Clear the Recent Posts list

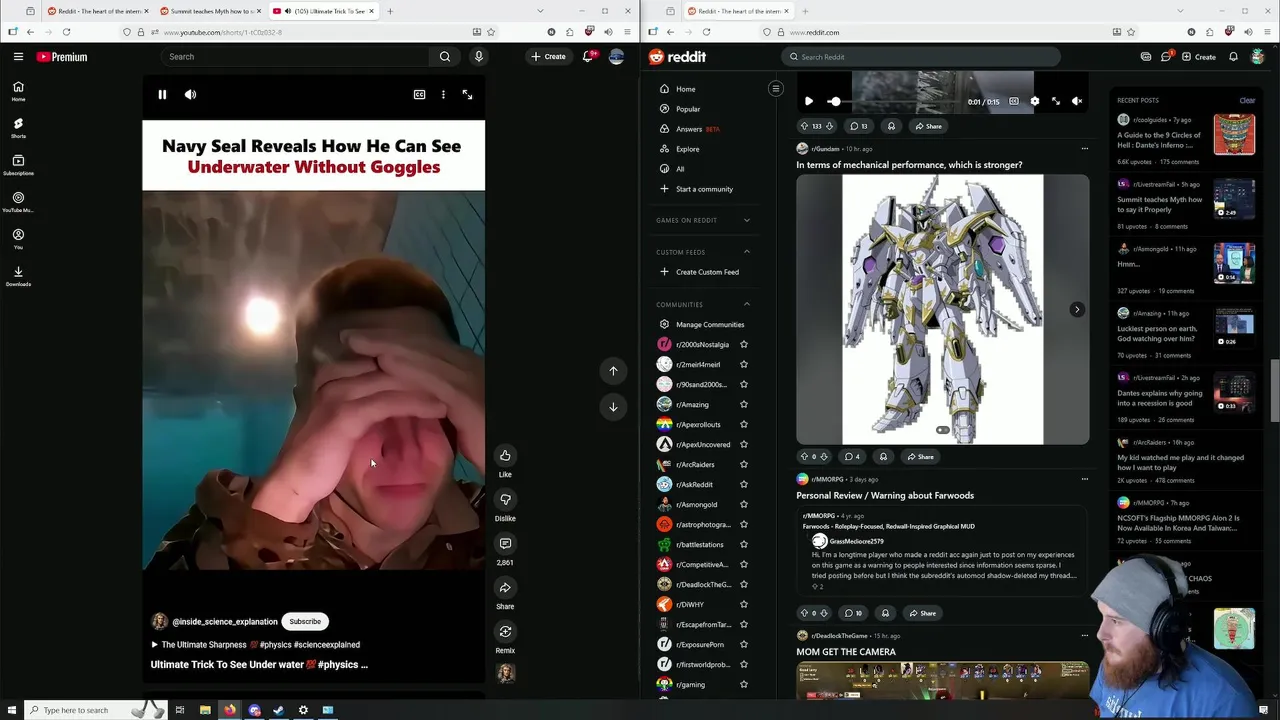click(x=1247, y=100)
